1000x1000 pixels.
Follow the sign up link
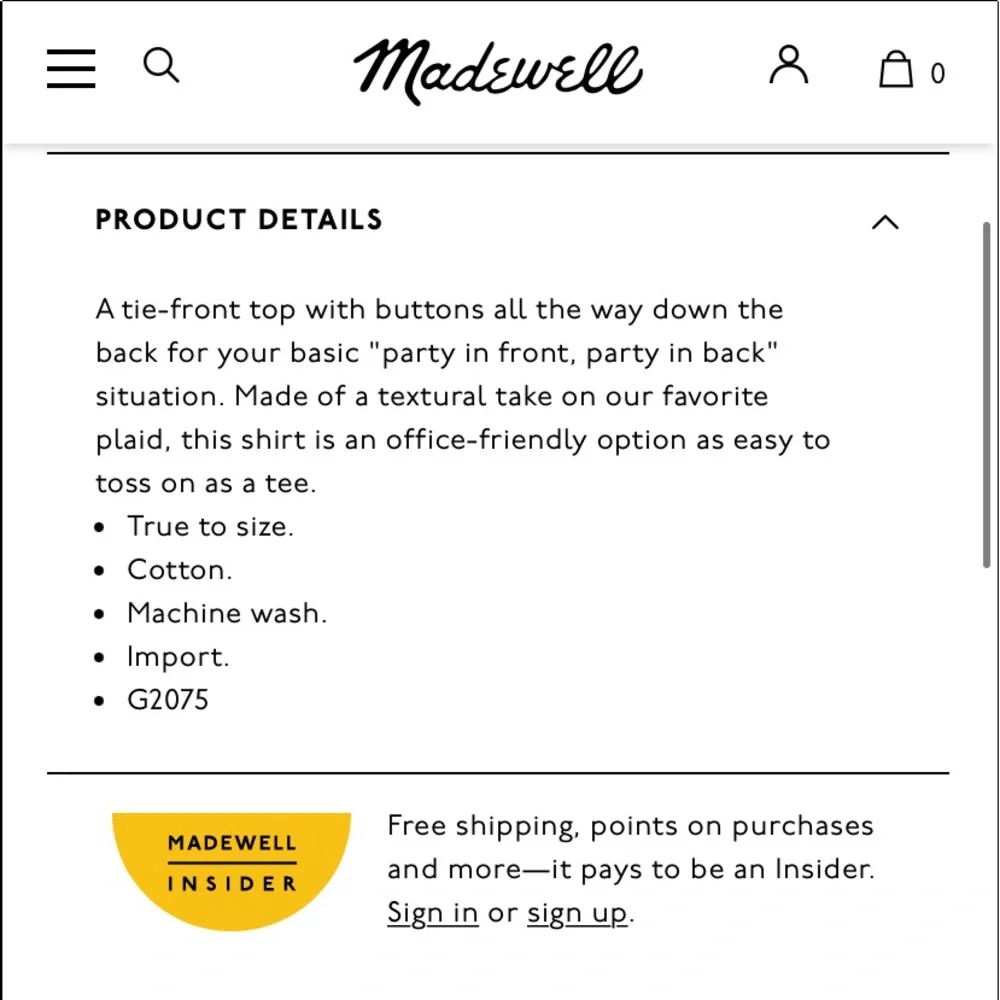tap(577, 913)
